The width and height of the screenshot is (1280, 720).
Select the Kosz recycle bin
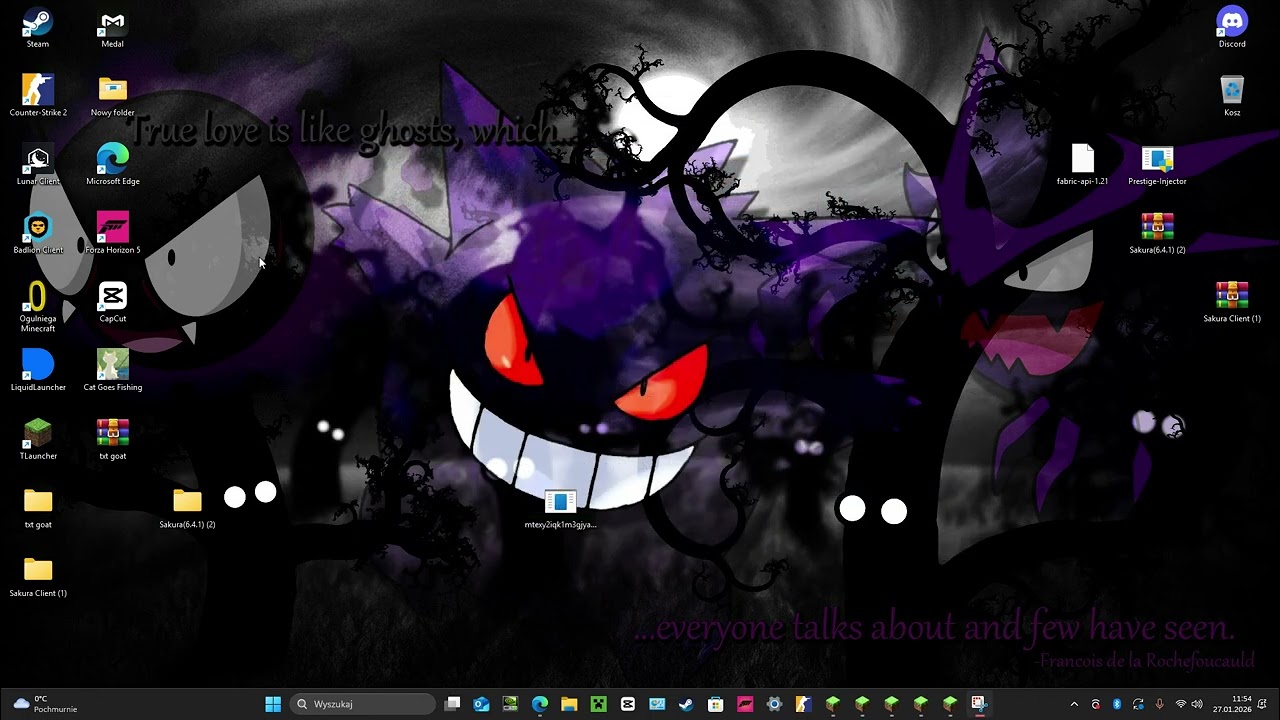pyautogui.click(x=1232, y=96)
